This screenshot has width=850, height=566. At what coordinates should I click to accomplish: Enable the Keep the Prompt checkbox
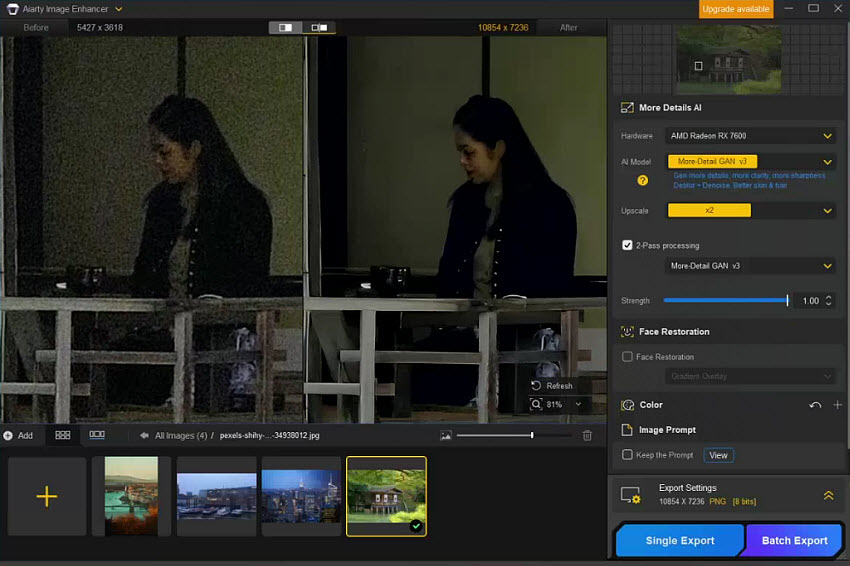pos(627,455)
